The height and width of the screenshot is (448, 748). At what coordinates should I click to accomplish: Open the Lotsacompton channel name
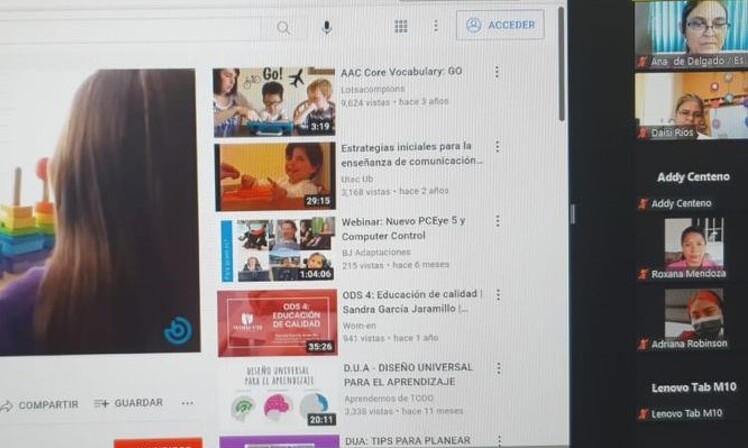point(373,89)
